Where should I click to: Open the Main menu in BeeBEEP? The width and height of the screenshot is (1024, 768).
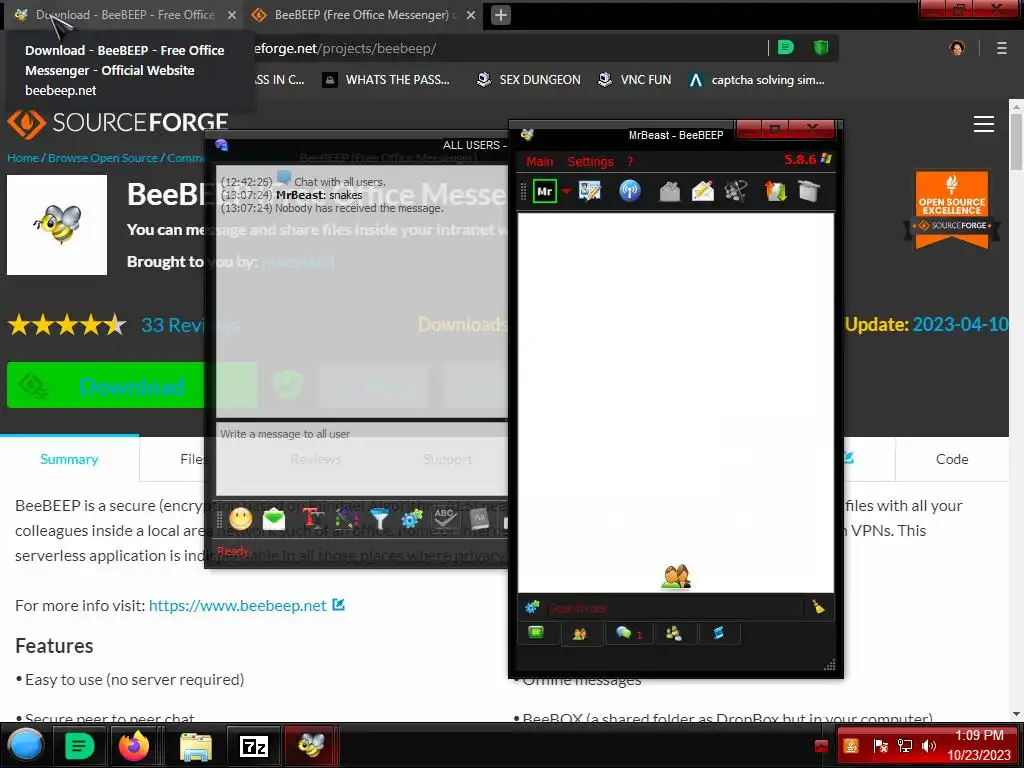coord(539,161)
